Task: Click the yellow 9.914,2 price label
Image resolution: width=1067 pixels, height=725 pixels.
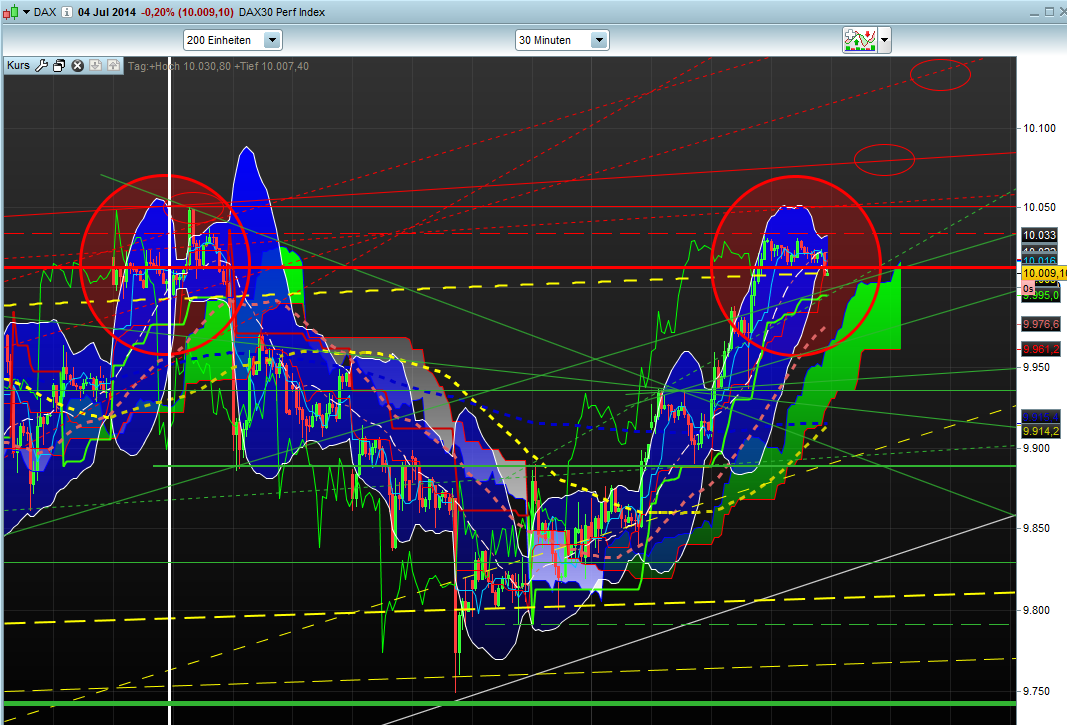Action: (x=1041, y=431)
